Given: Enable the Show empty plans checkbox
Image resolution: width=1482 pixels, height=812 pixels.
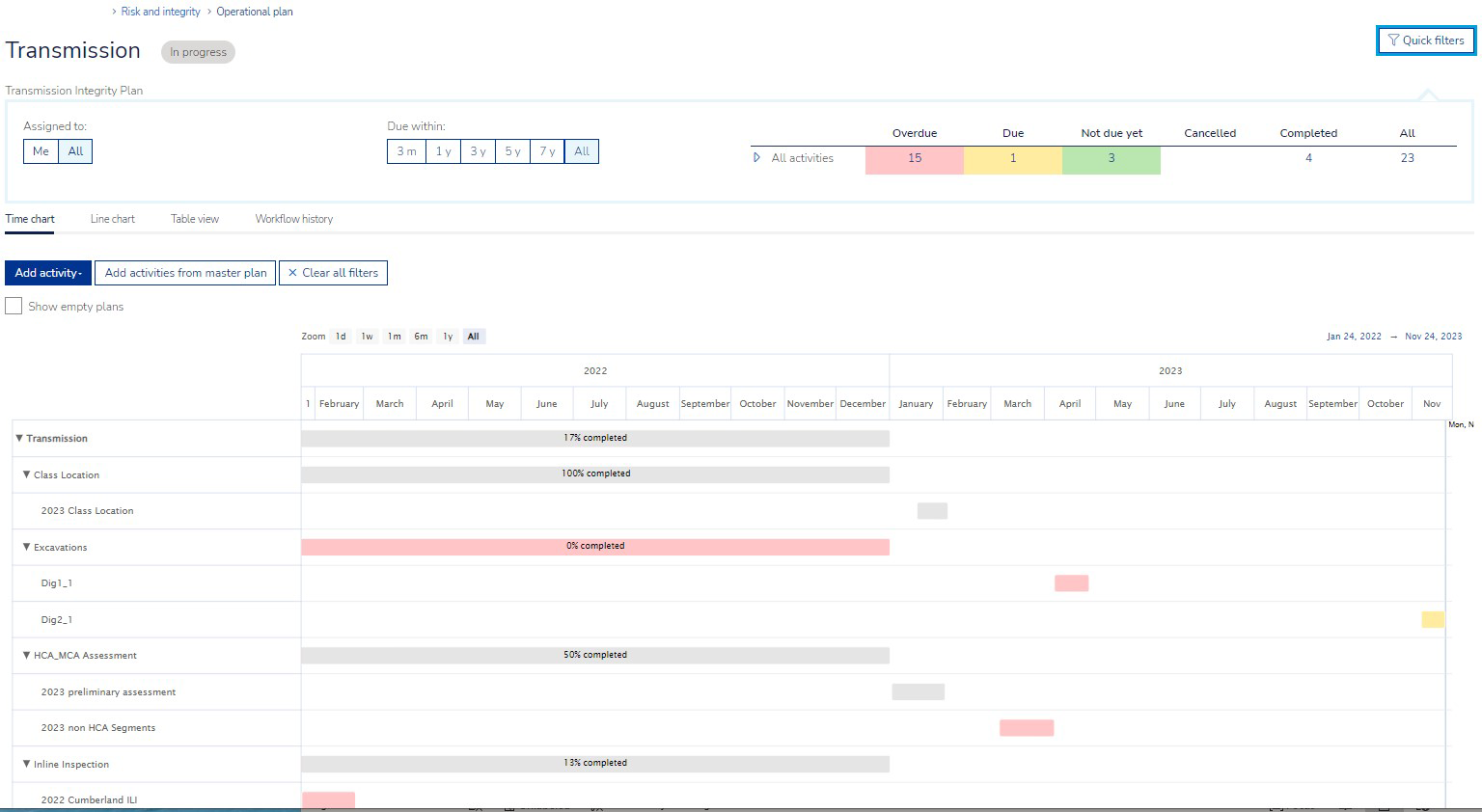Looking at the screenshot, I should coord(14,306).
